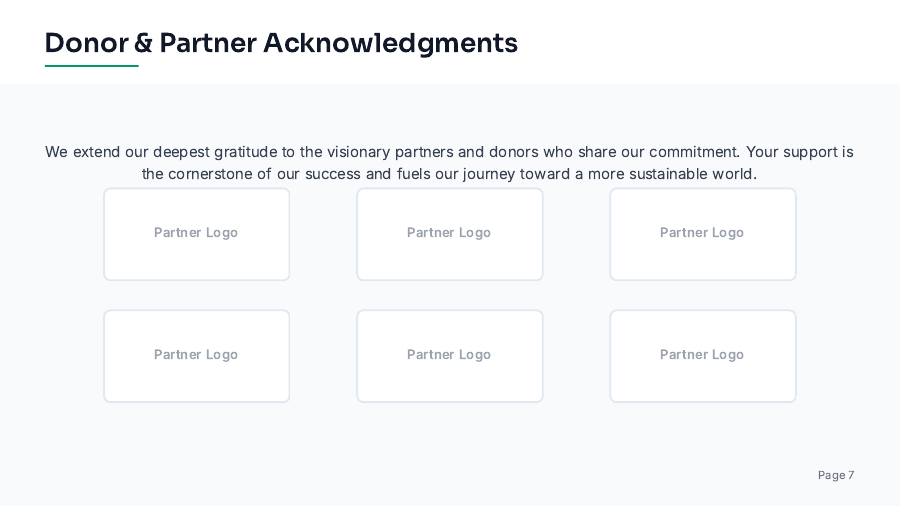
Task: Select the first Partner Logo box in bottom row
Action: point(196,356)
